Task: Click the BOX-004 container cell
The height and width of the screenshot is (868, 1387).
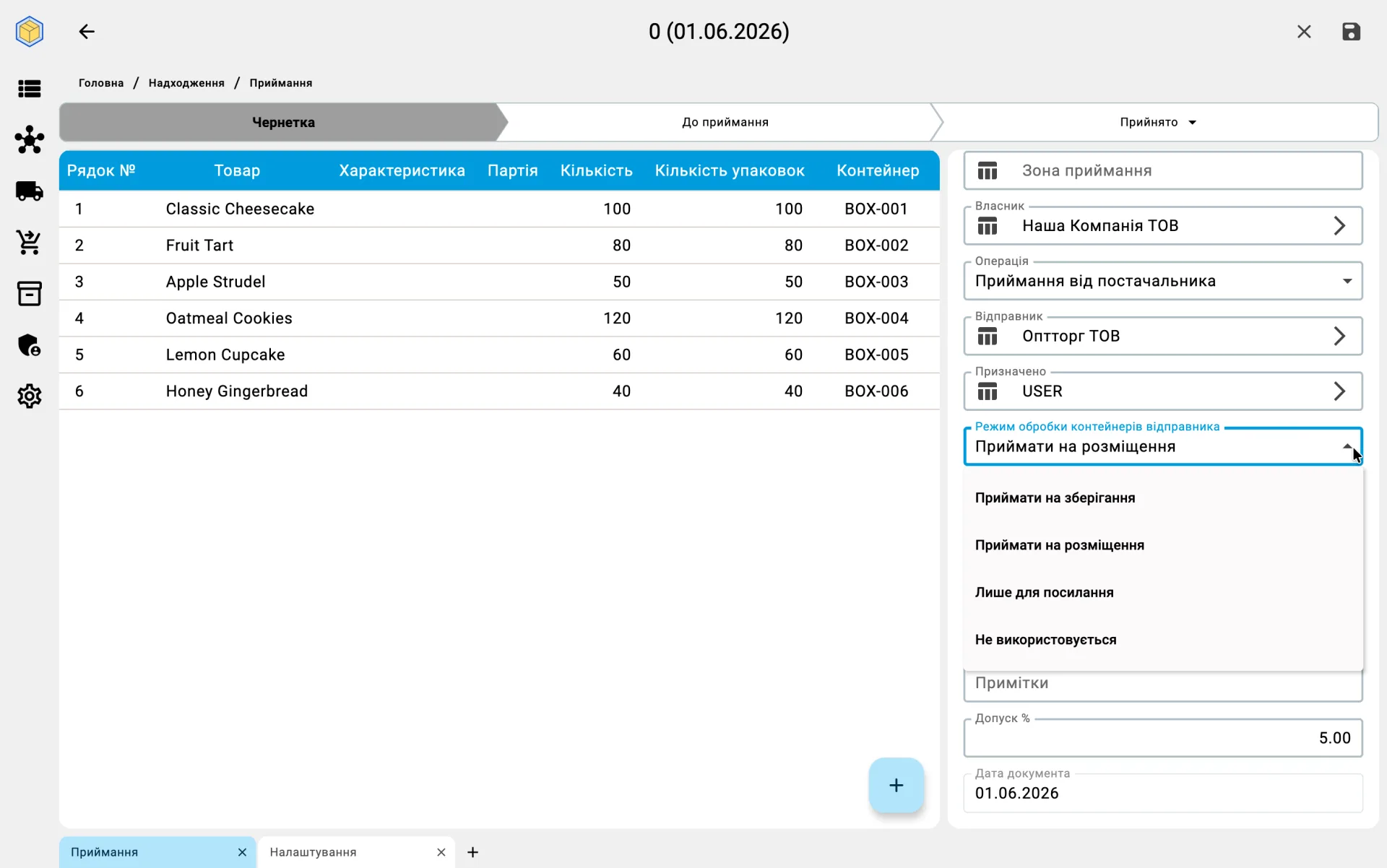Action: click(876, 318)
